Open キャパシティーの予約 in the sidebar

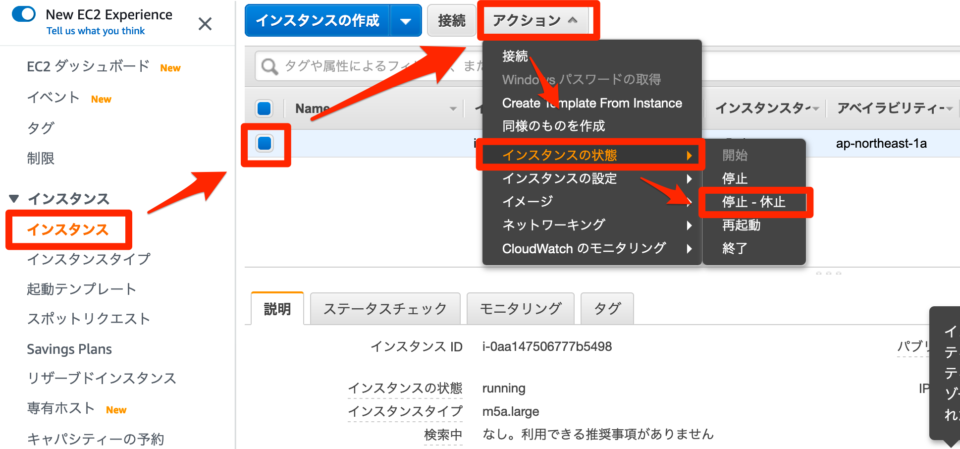(96, 439)
